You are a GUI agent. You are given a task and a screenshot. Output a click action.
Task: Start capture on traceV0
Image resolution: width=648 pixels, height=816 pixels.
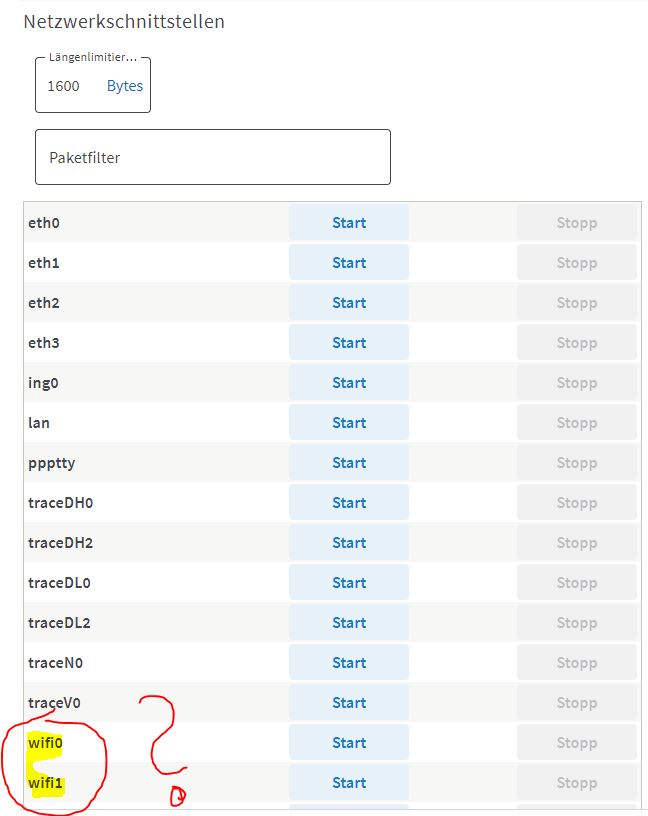coord(349,703)
